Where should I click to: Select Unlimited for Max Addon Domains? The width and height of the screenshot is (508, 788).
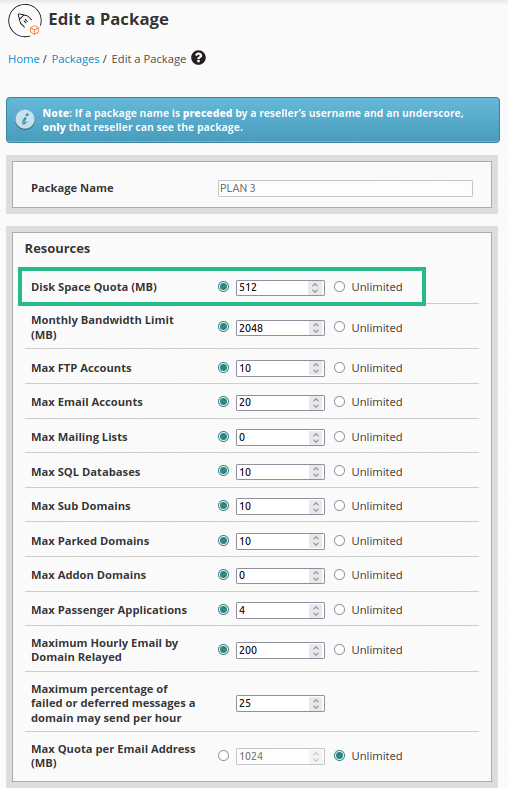click(x=340, y=574)
